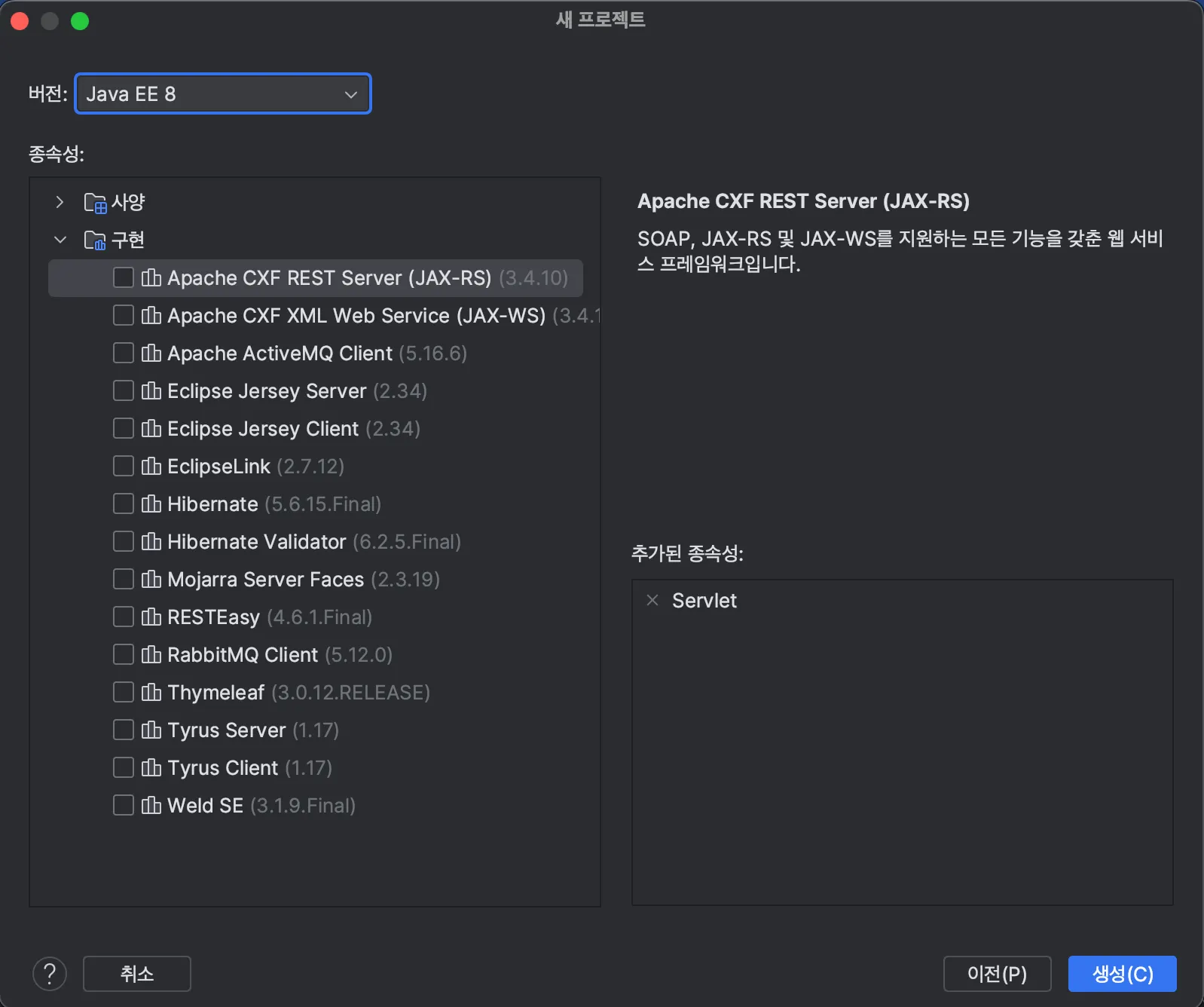Click the 구현 folder icon
The width and height of the screenshot is (1204, 1007).
(x=95, y=240)
